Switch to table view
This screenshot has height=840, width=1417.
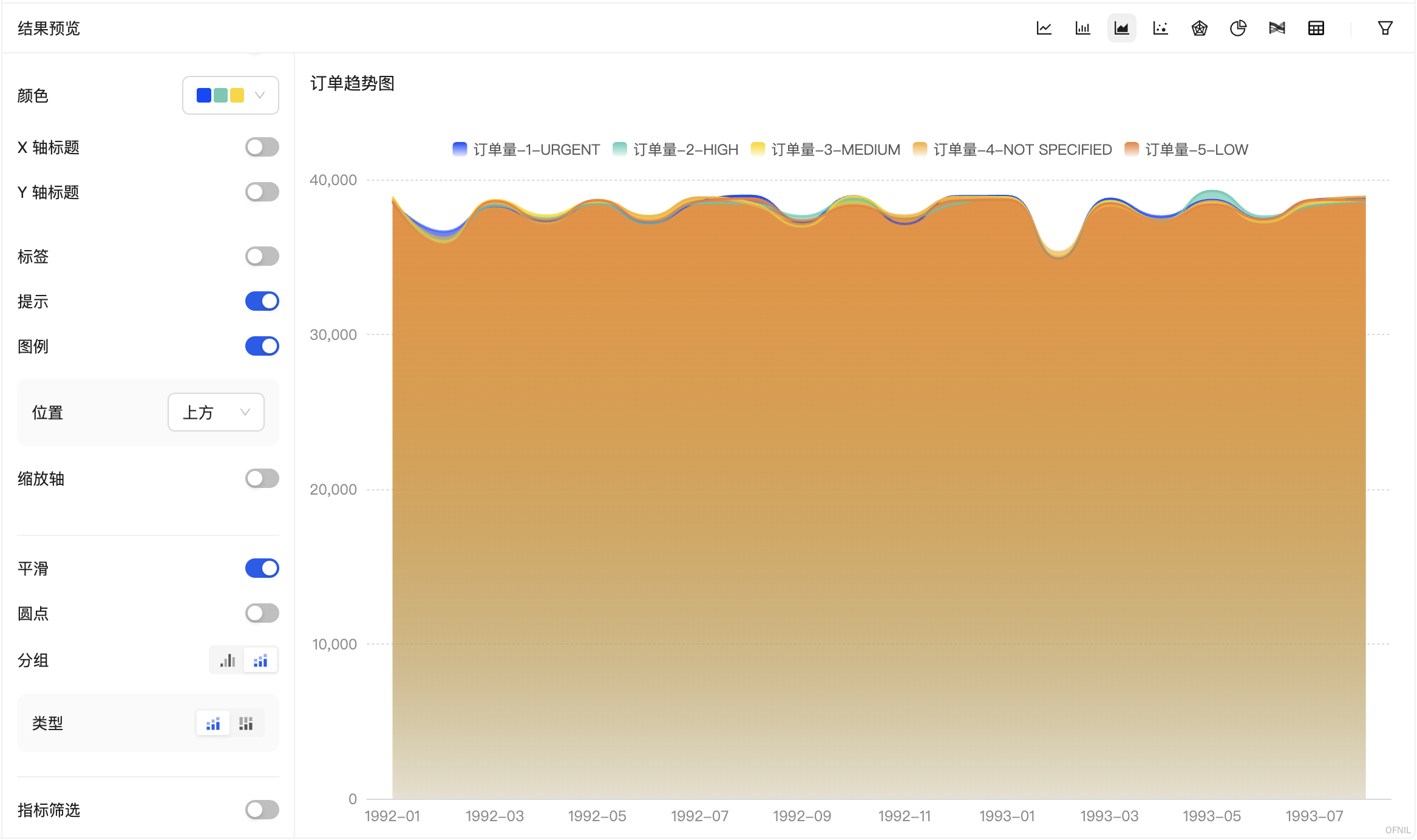(x=1316, y=28)
